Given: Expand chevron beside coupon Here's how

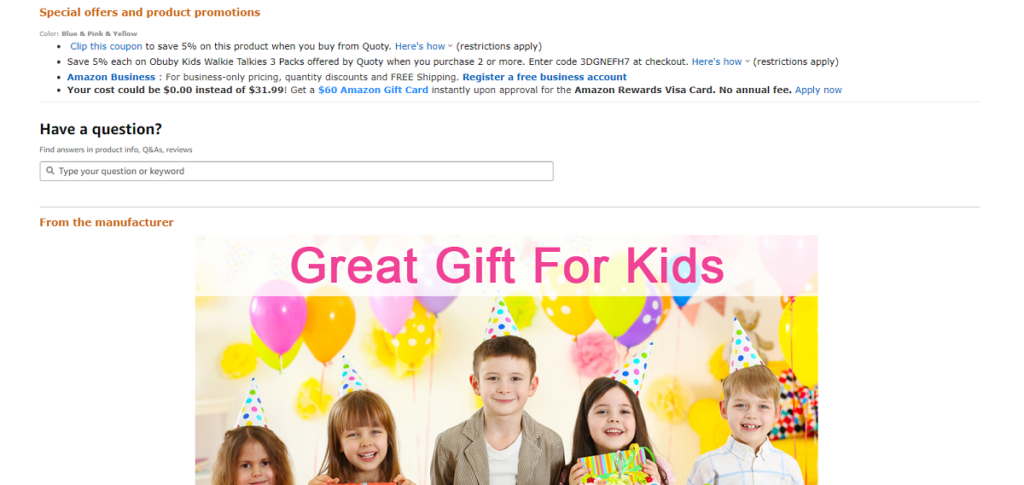Looking at the screenshot, I should [x=451, y=46].
